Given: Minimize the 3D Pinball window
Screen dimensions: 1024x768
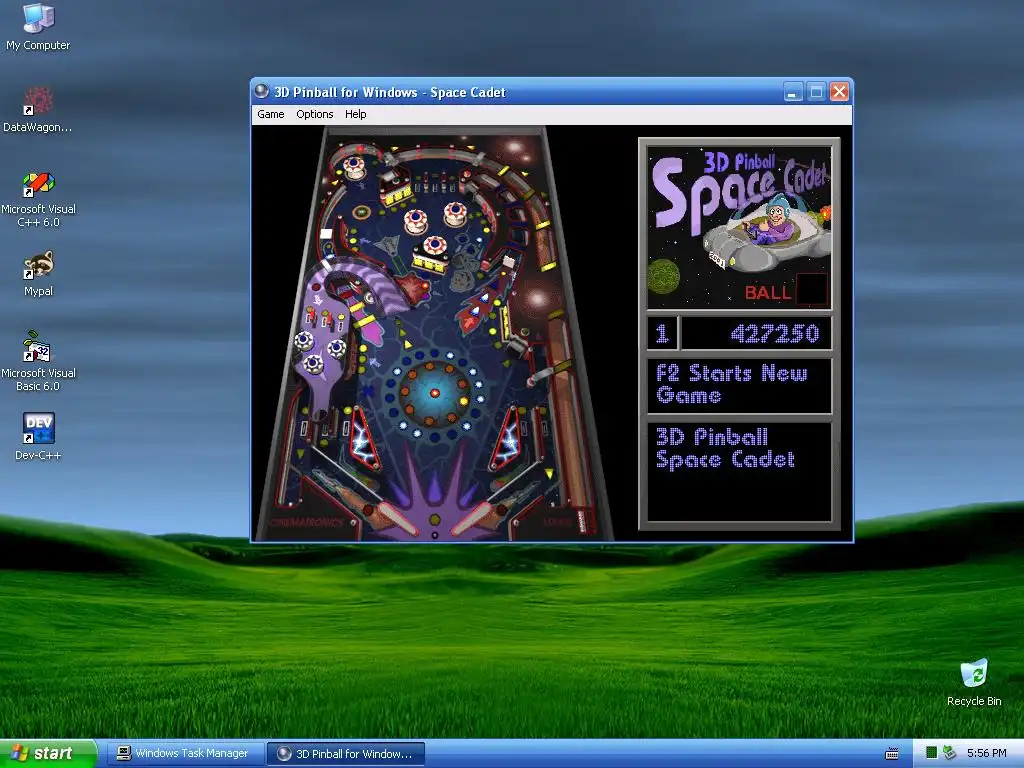Looking at the screenshot, I should point(793,92).
